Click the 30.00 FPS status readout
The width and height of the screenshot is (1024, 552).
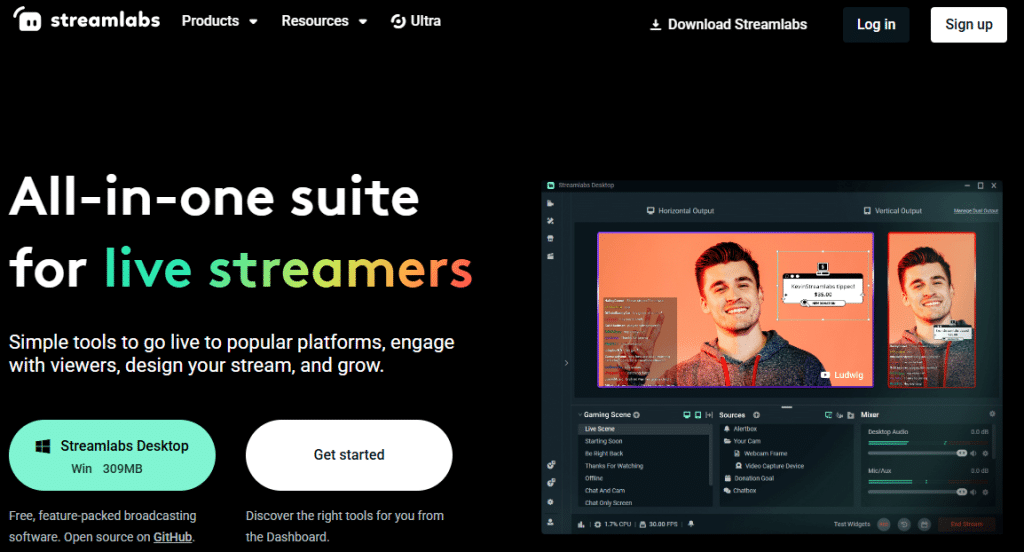click(x=658, y=524)
